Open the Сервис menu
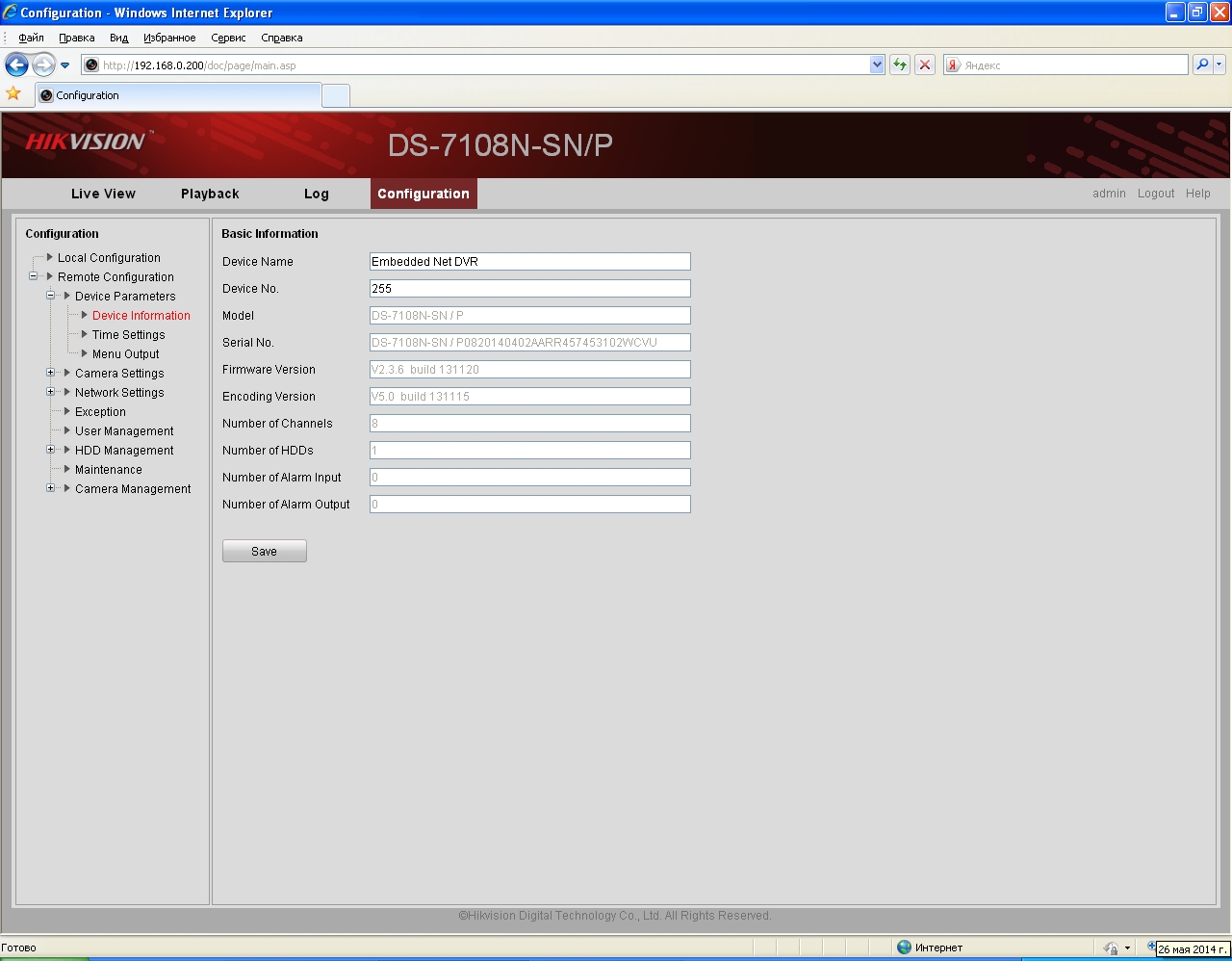This screenshot has height=961, width=1232. [x=228, y=38]
